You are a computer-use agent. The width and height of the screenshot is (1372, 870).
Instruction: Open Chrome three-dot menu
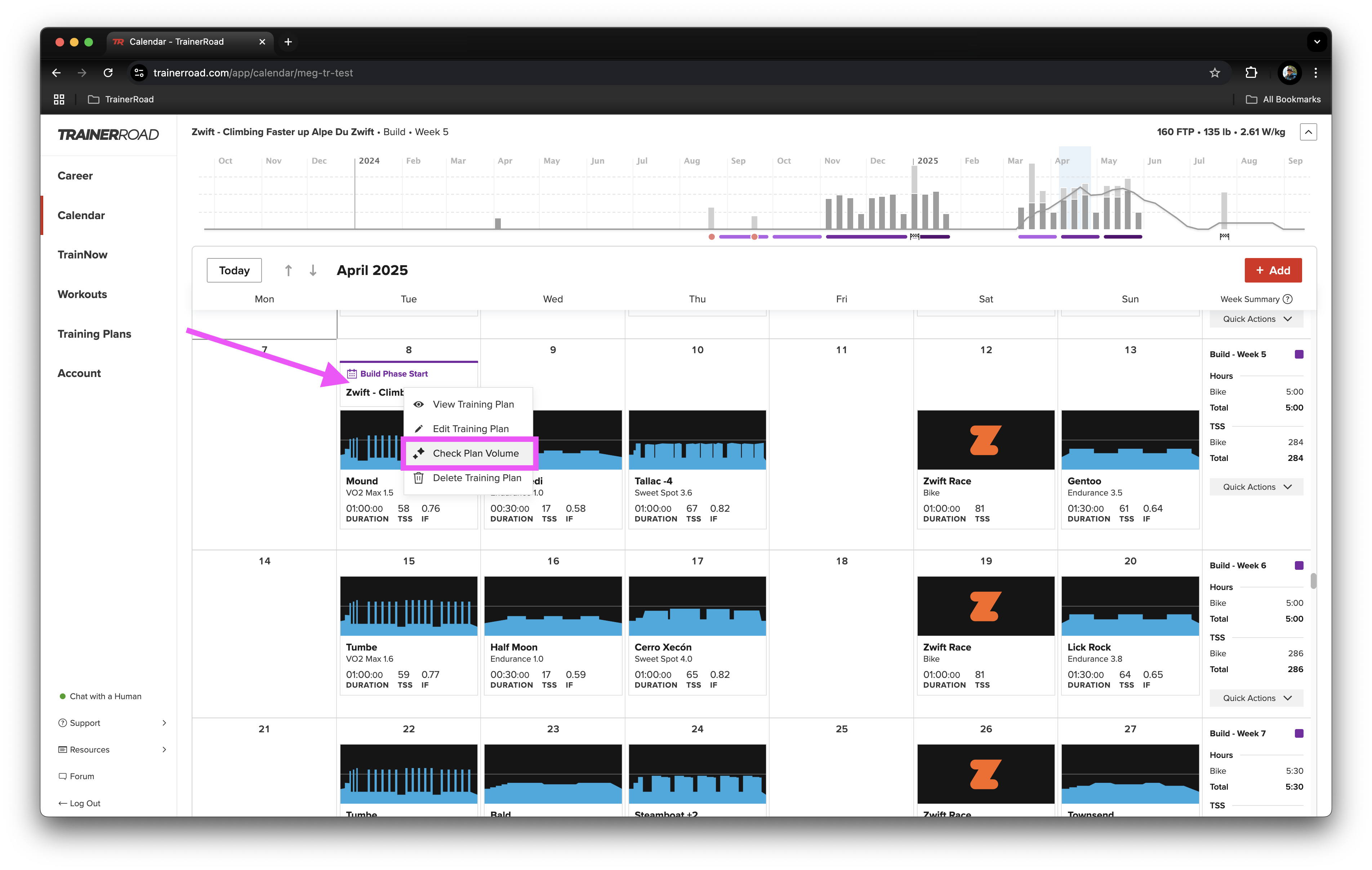point(1315,72)
